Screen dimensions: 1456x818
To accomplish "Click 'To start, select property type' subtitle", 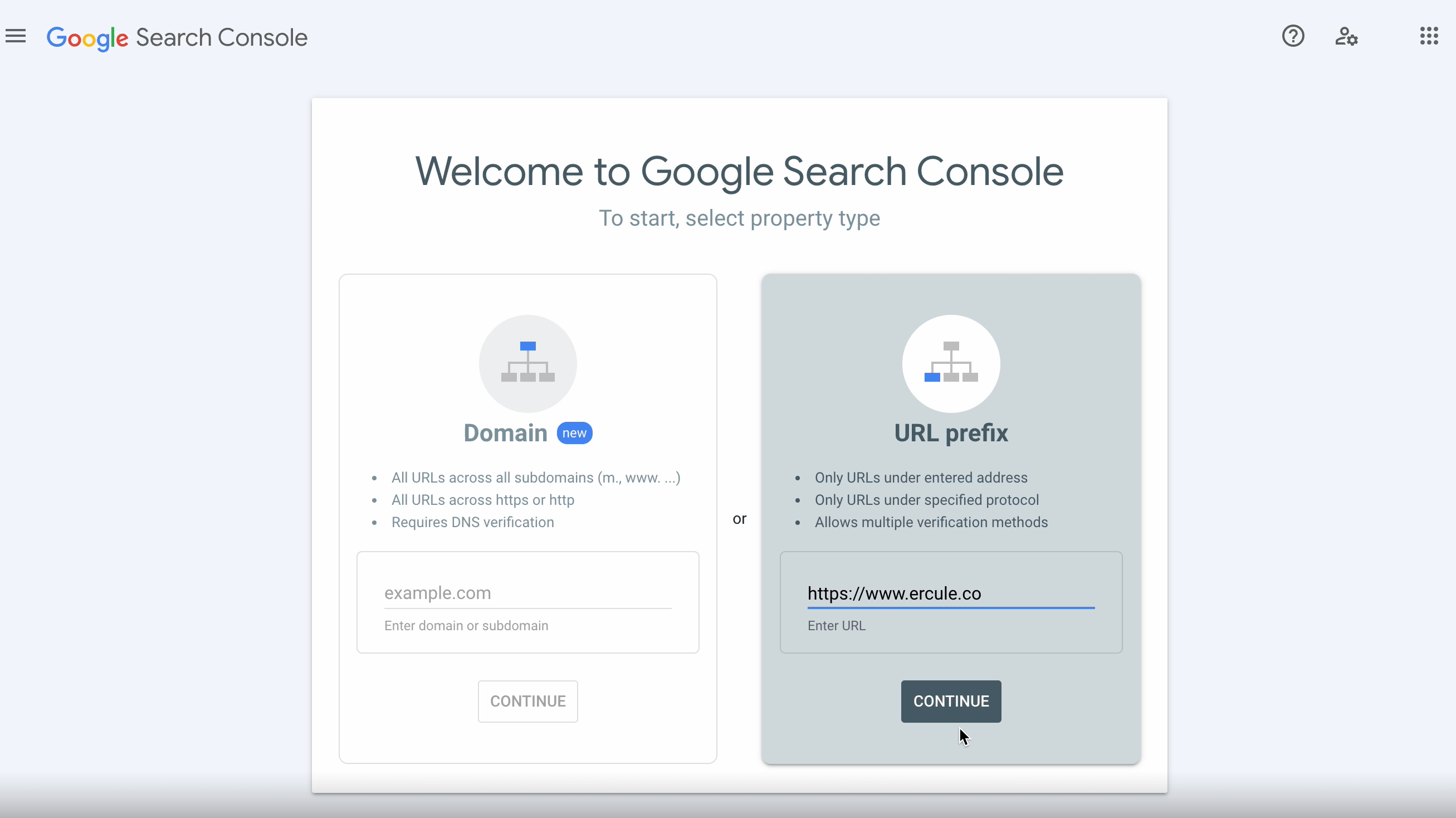I will [739, 218].
